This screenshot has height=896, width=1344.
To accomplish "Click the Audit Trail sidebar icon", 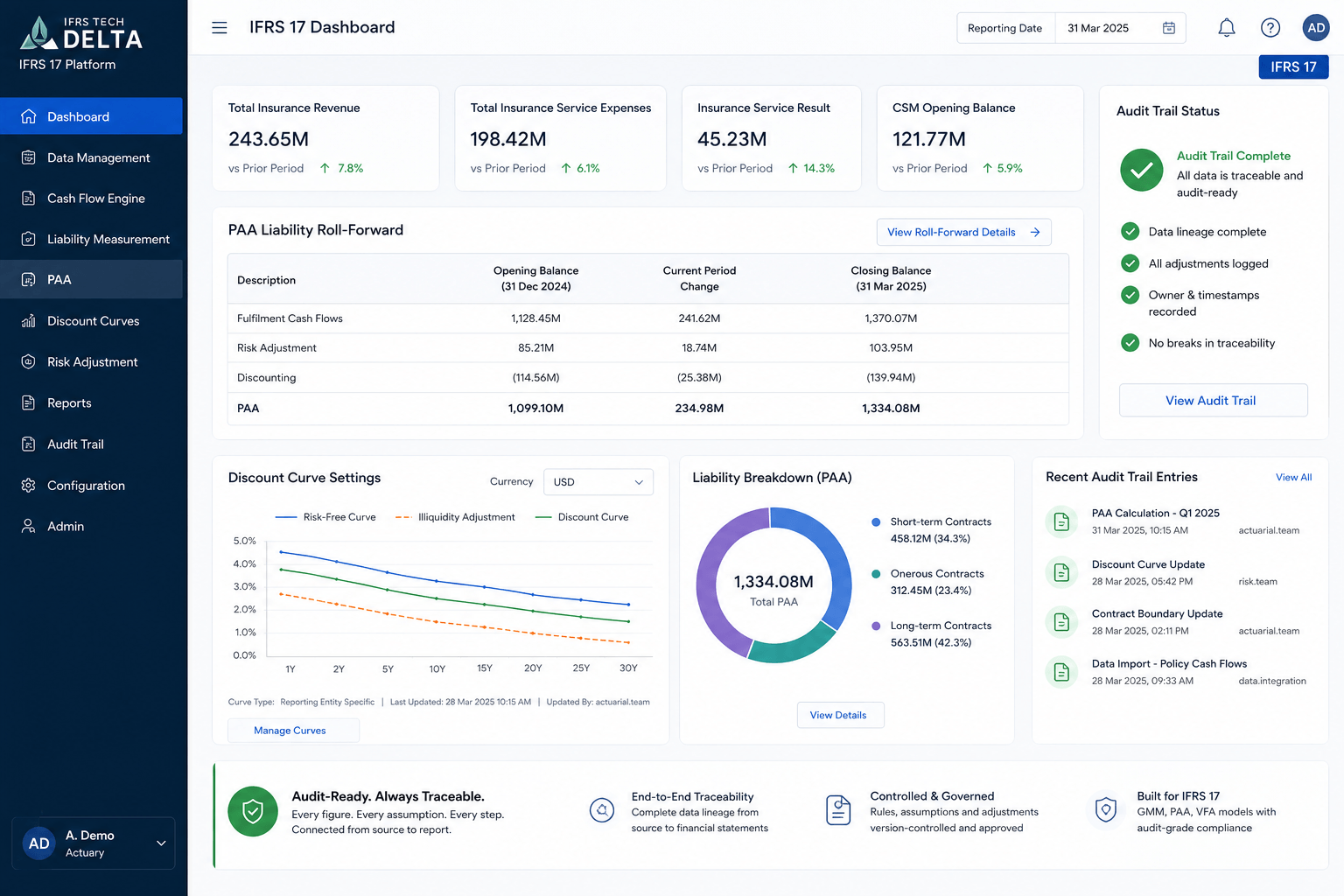I will pyautogui.click(x=28, y=444).
